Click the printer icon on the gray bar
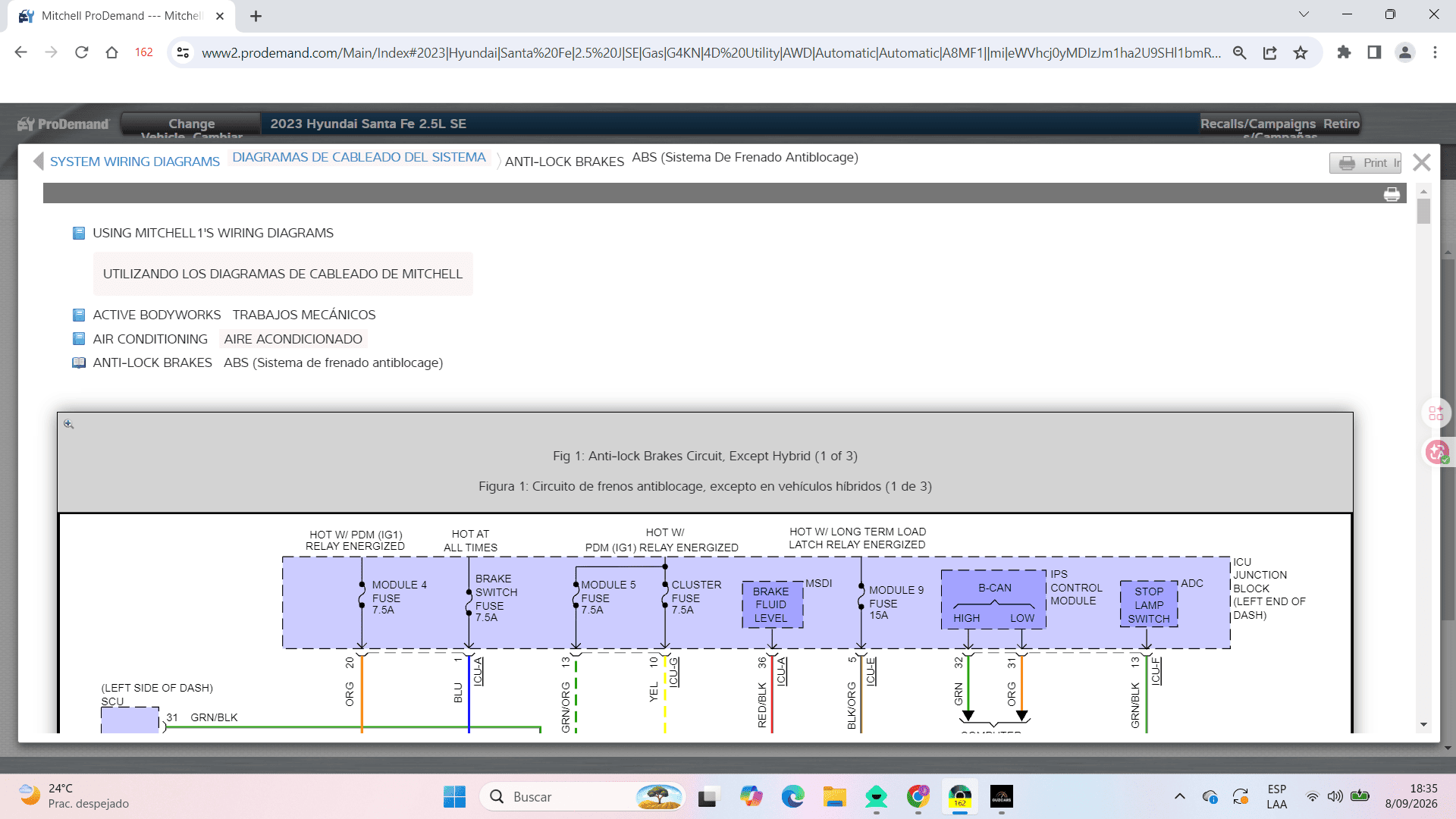The height and width of the screenshot is (819, 1456). [1392, 195]
